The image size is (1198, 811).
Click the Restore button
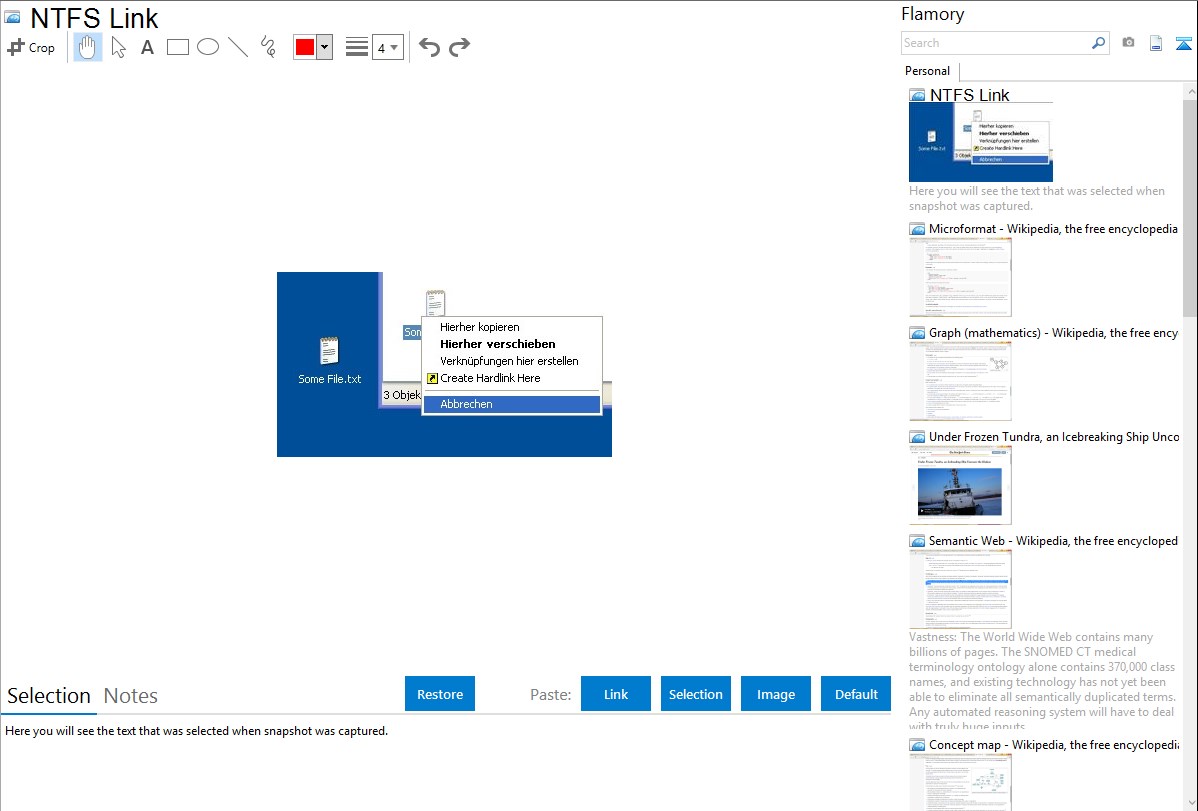pos(440,694)
